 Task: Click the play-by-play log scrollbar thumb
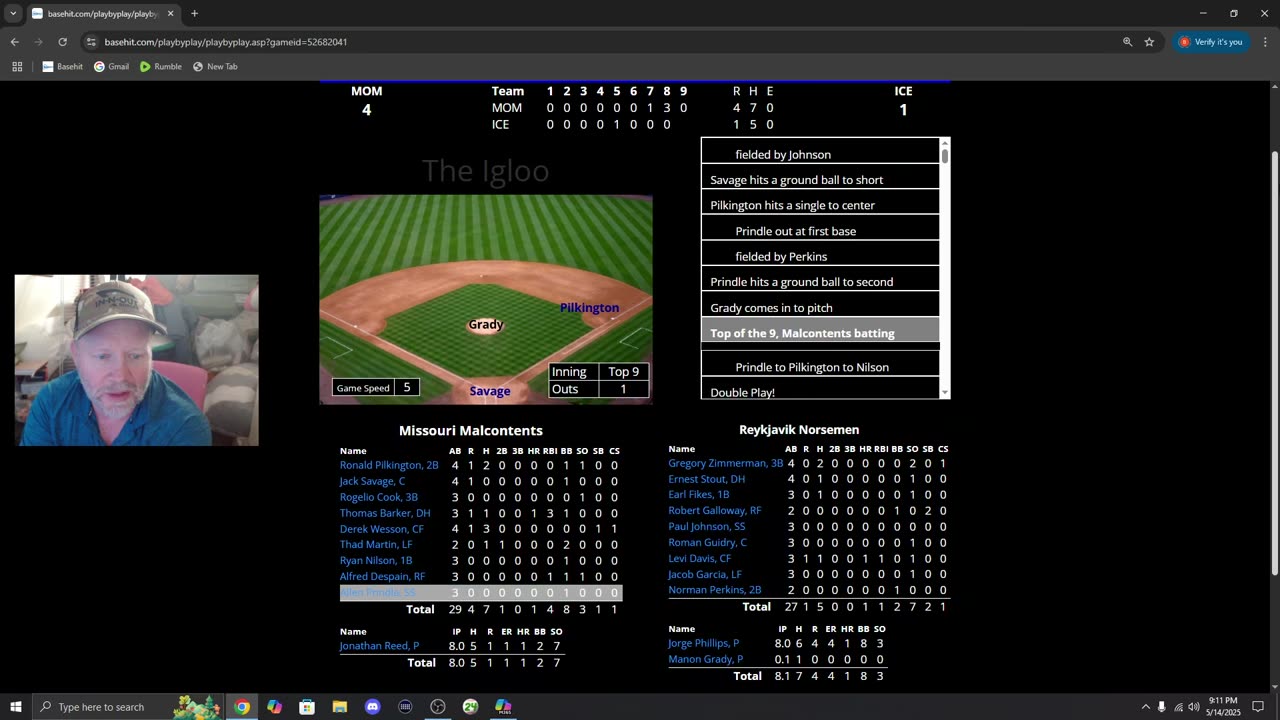[944, 155]
